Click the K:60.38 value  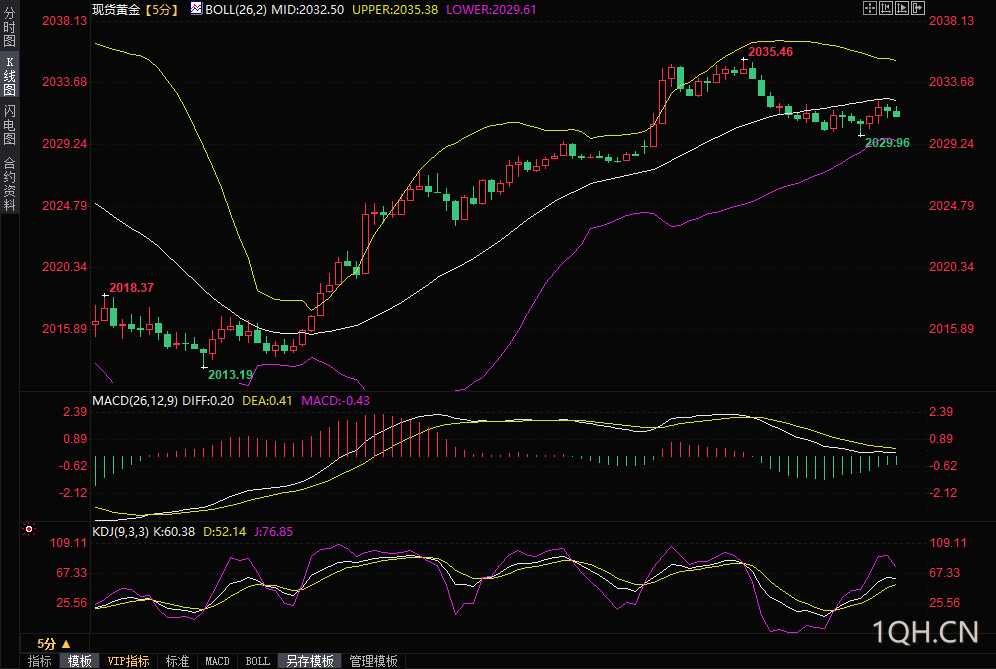[x=174, y=532]
